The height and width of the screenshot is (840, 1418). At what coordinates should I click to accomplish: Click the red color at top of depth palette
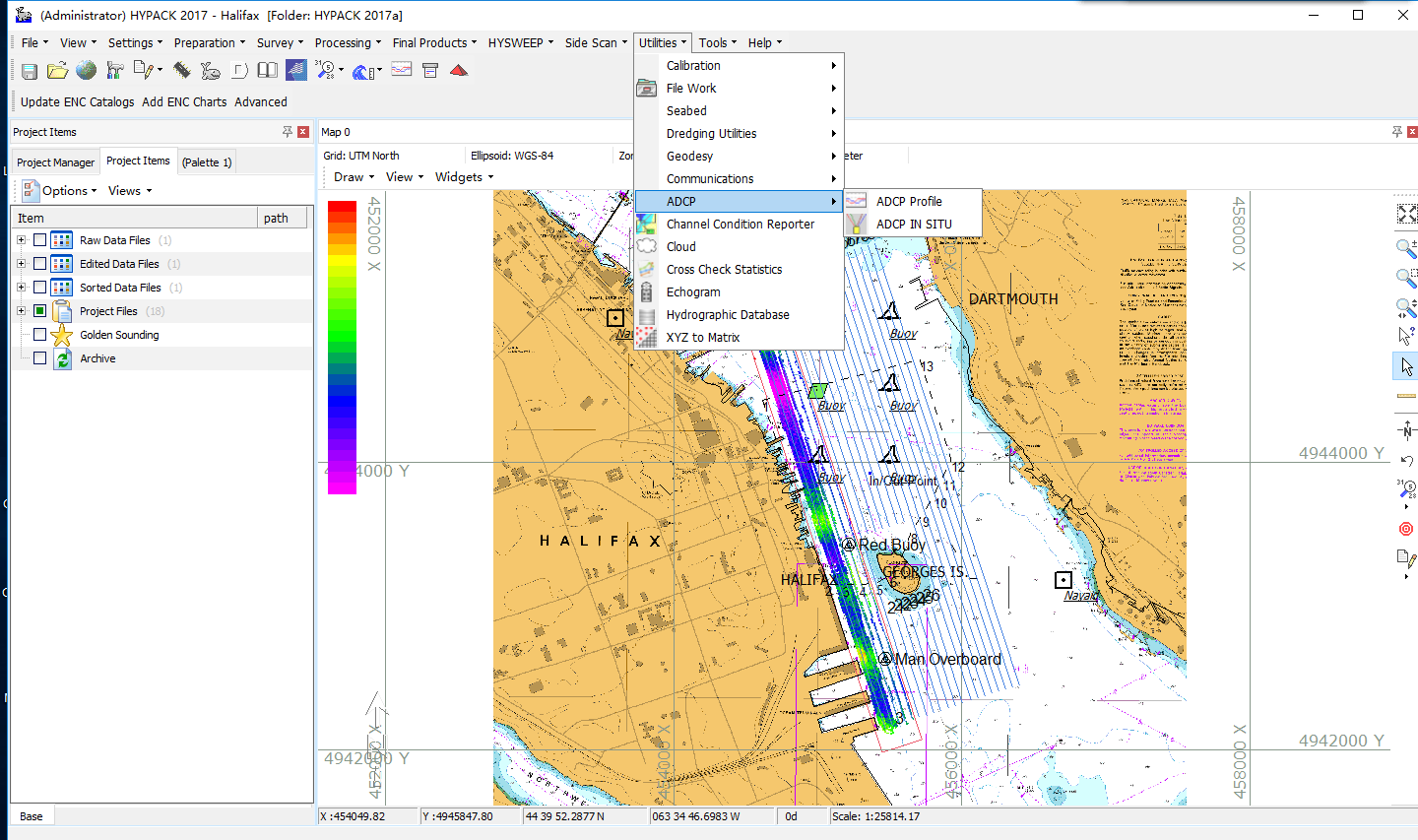click(x=342, y=207)
